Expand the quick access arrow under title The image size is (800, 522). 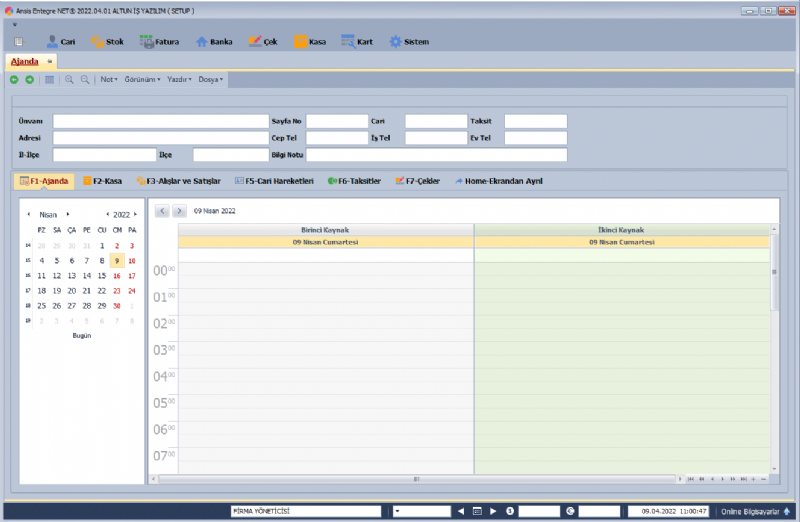pyautogui.click(x=15, y=24)
